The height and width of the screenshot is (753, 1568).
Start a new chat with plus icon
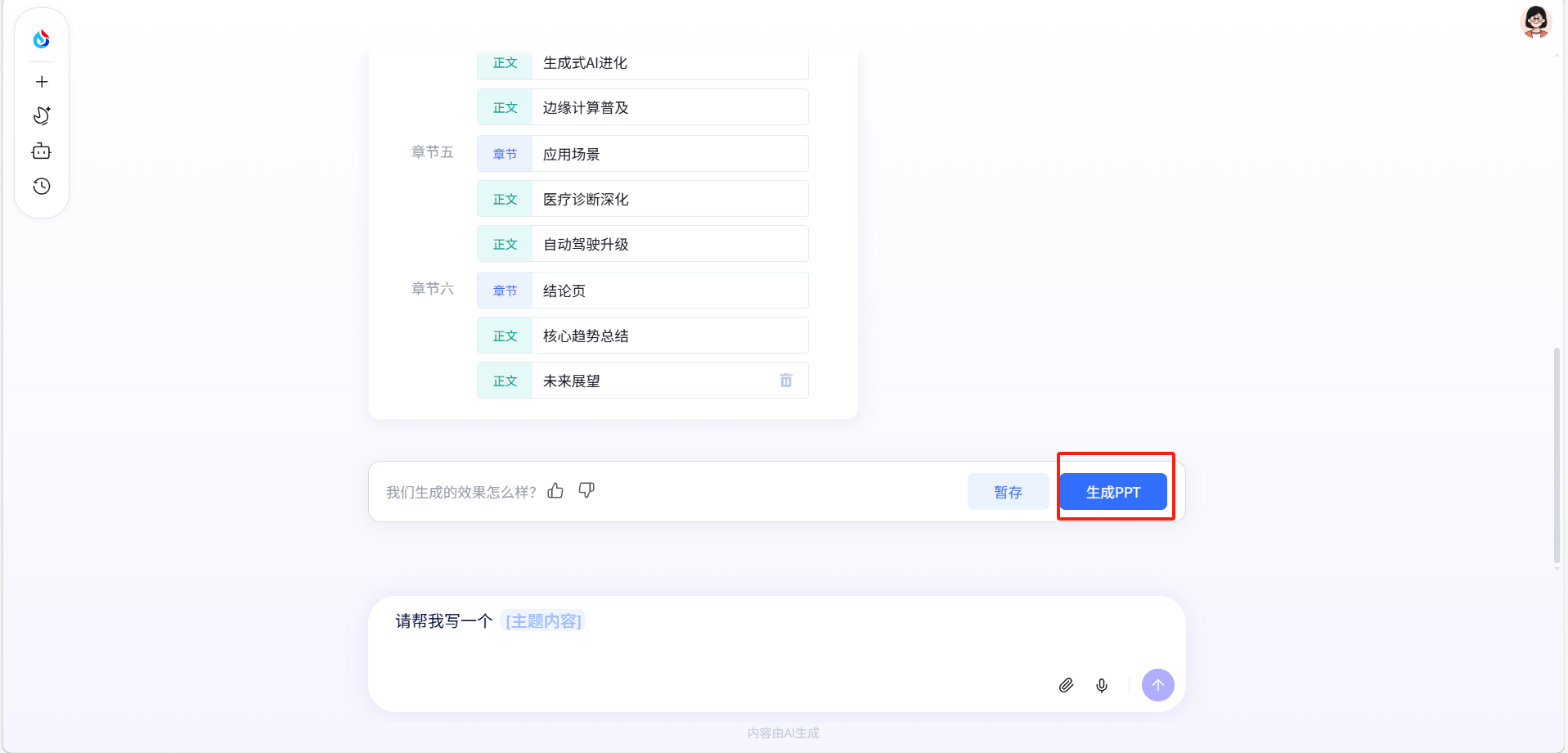click(x=42, y=82)
